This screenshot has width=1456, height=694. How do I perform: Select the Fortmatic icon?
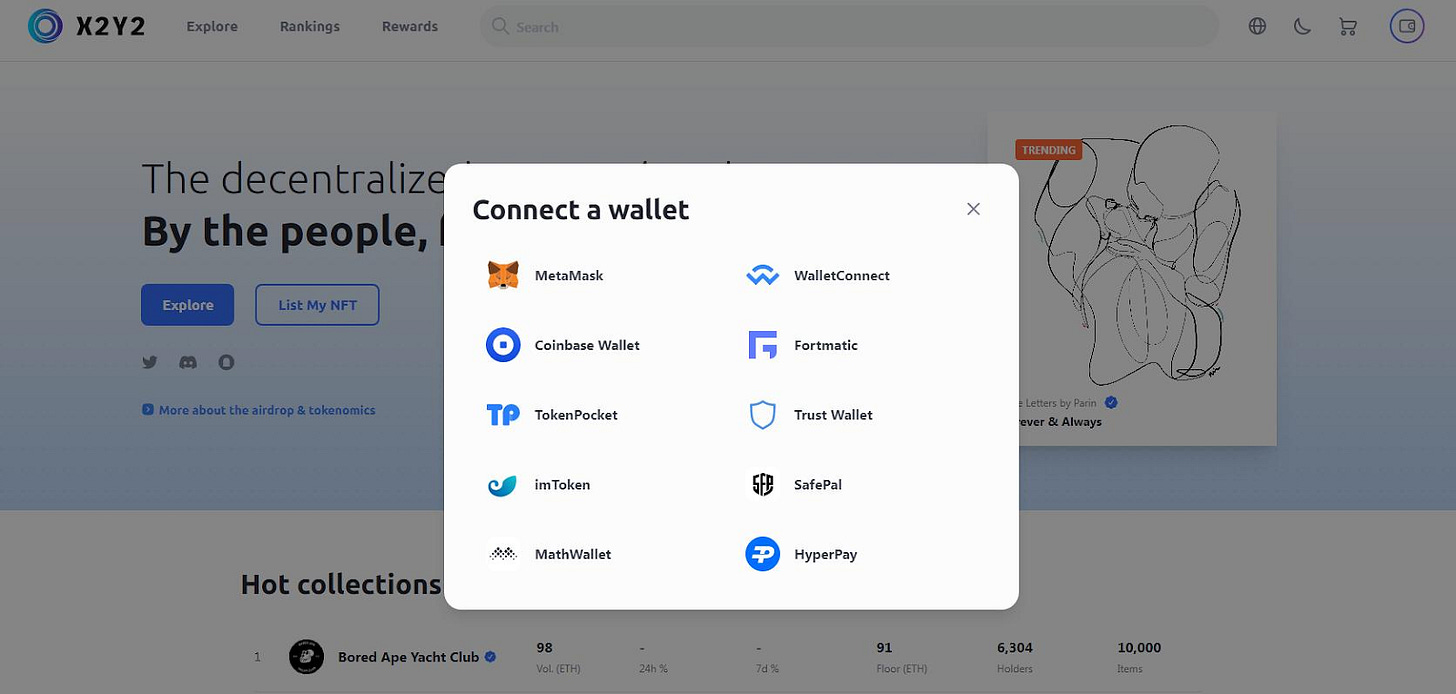[x=763, y=345]
